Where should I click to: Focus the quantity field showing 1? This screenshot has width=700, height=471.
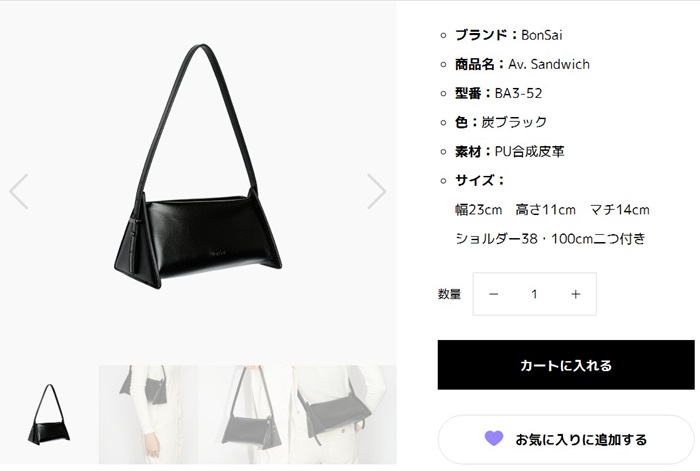point(534,294)
